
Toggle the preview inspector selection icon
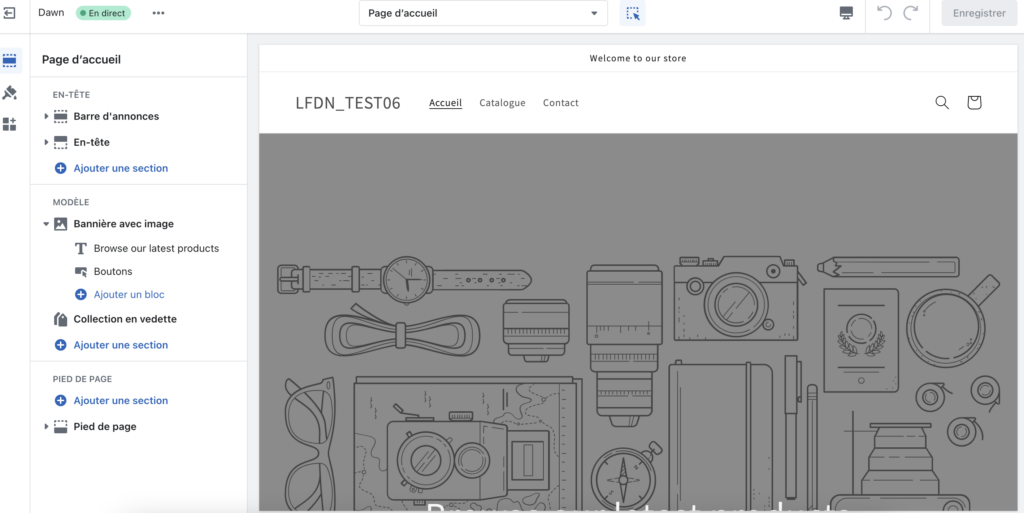(x=632, y=13)
